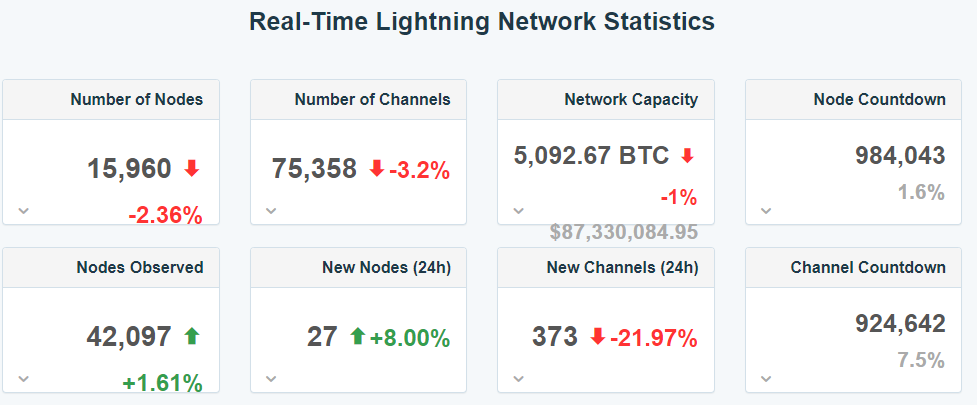
Task: Click red down arrow beside 15,960 nodes
Action: (192, 168)
